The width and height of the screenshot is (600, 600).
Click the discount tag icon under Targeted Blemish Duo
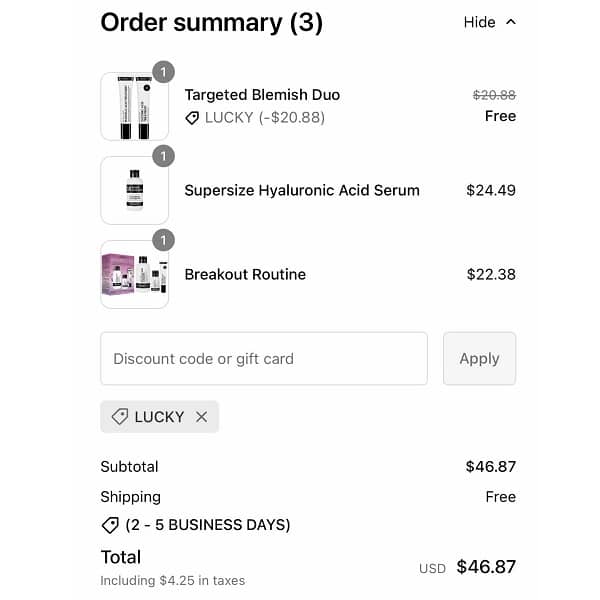[x=193, y=118]
